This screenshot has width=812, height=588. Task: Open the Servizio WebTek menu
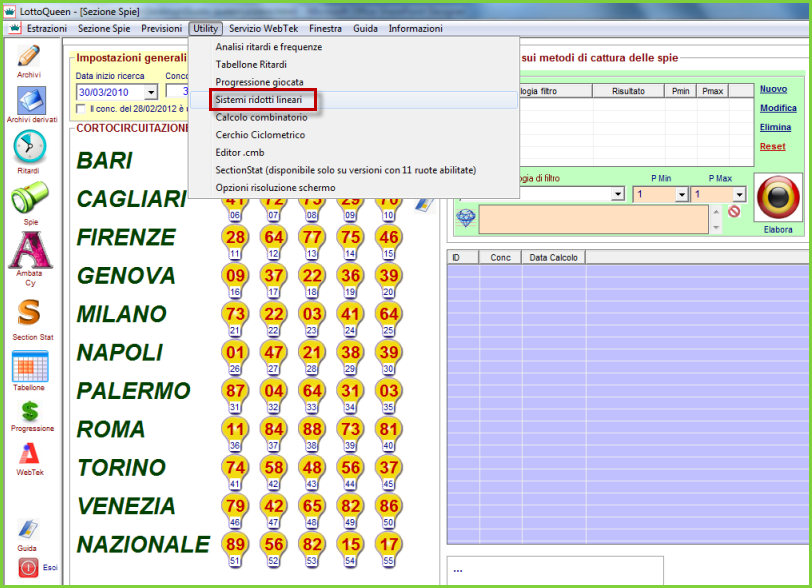click(x=264, y=28)
